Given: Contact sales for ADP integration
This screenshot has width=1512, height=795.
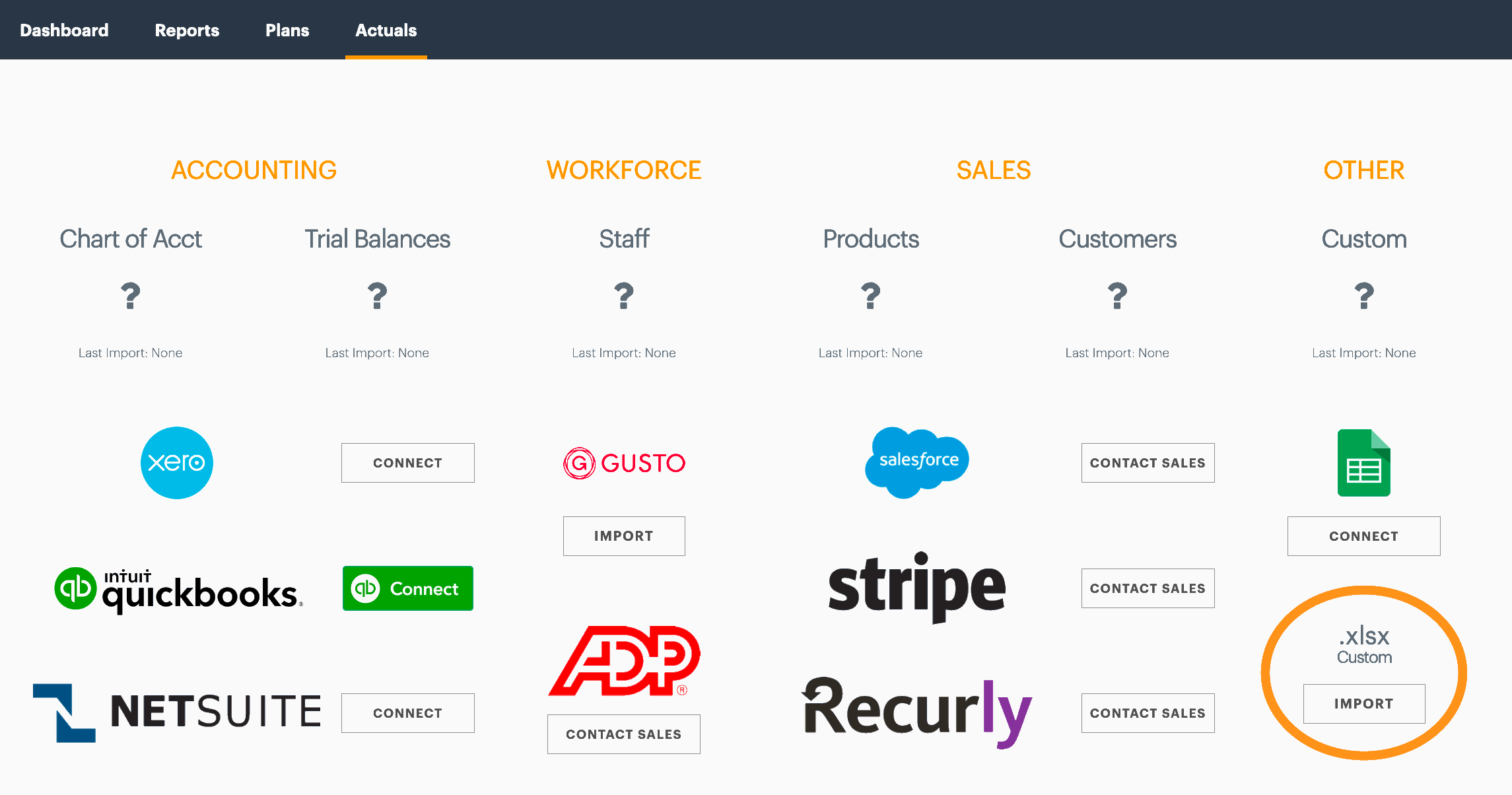Looking at the screenshot, I should [624, 734].
